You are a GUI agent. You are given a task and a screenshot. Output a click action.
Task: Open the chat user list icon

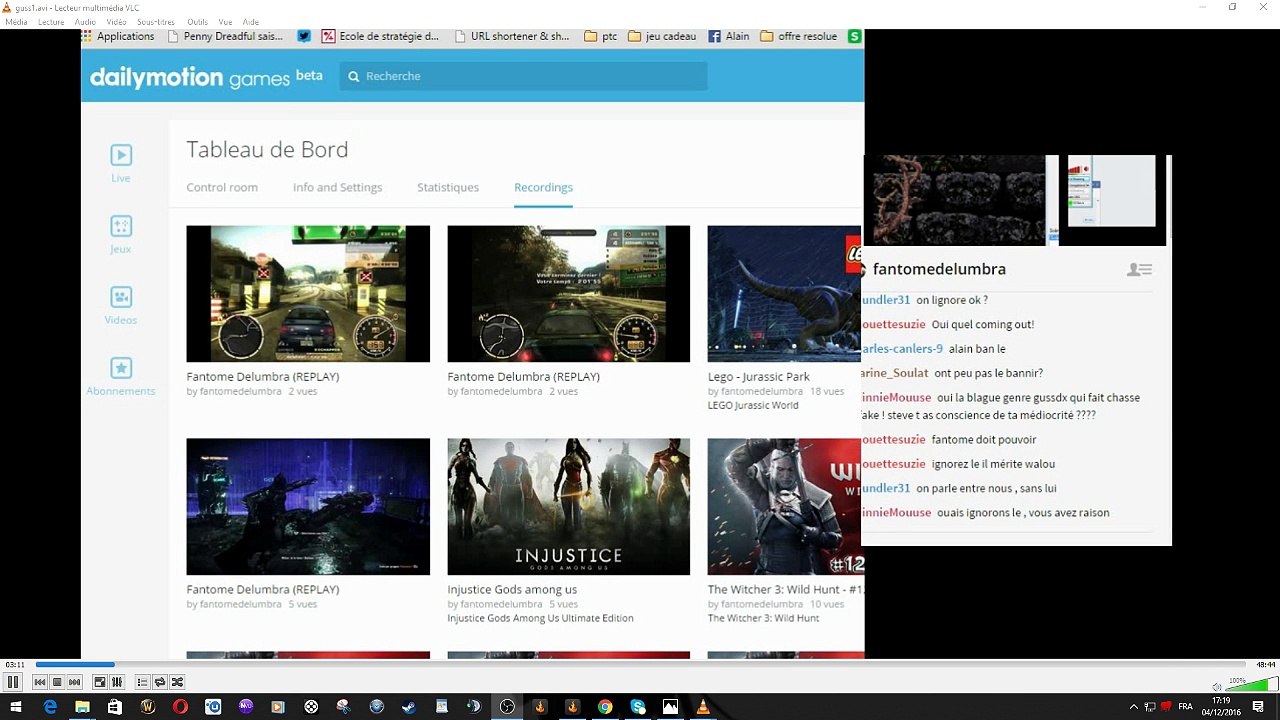(1139, 269)
